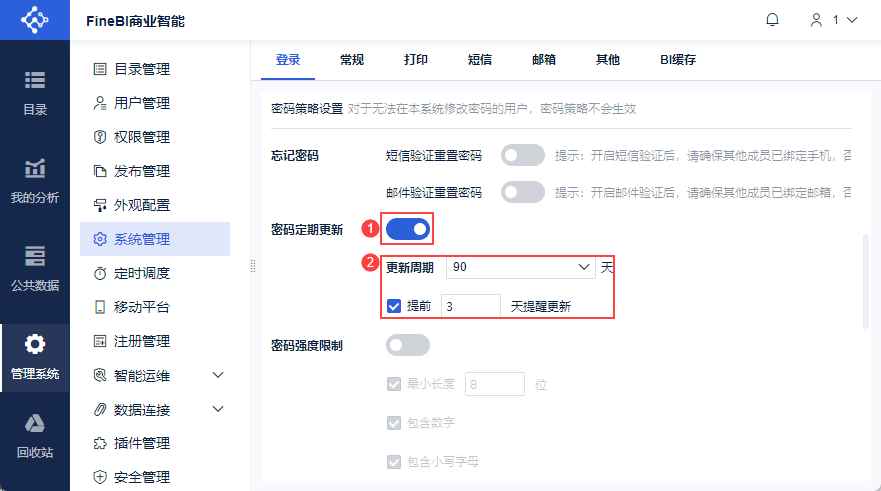The height and width of the screenshot is (491, 881).
Task: Click the notification bell icon
Action: click(772, 20)
